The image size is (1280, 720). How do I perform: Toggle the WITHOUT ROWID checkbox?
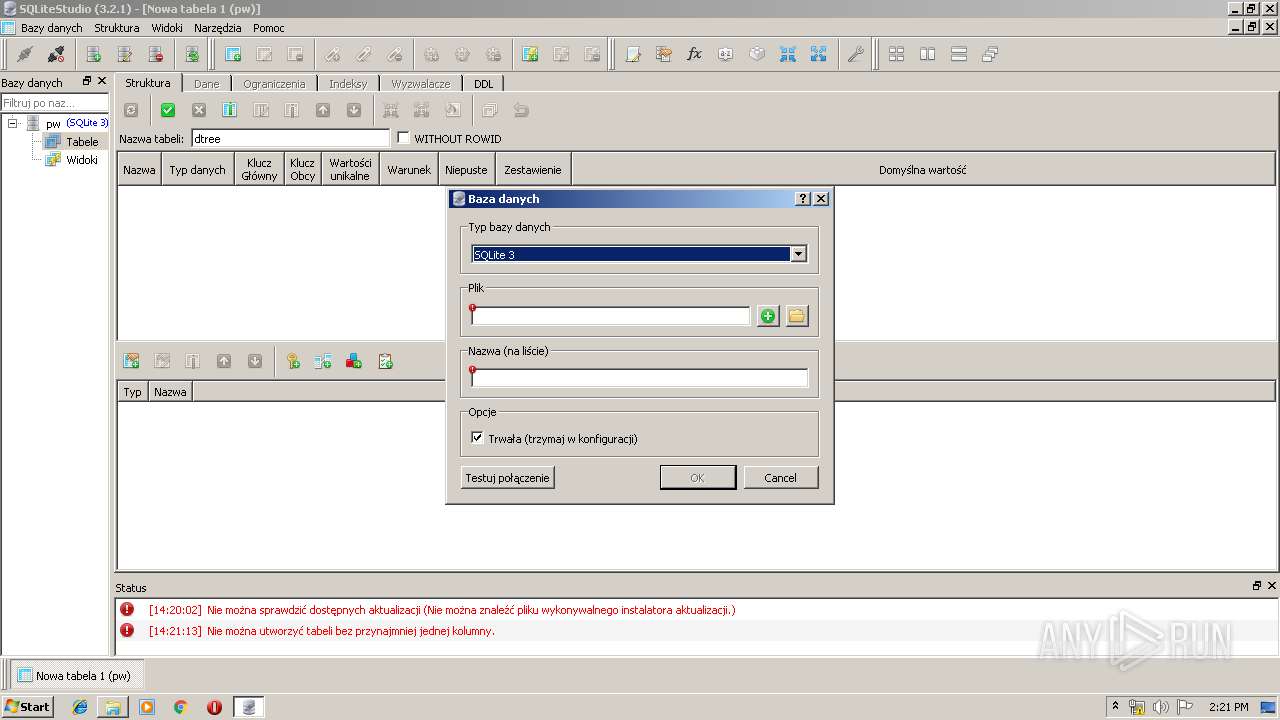(x=404, y=138)
